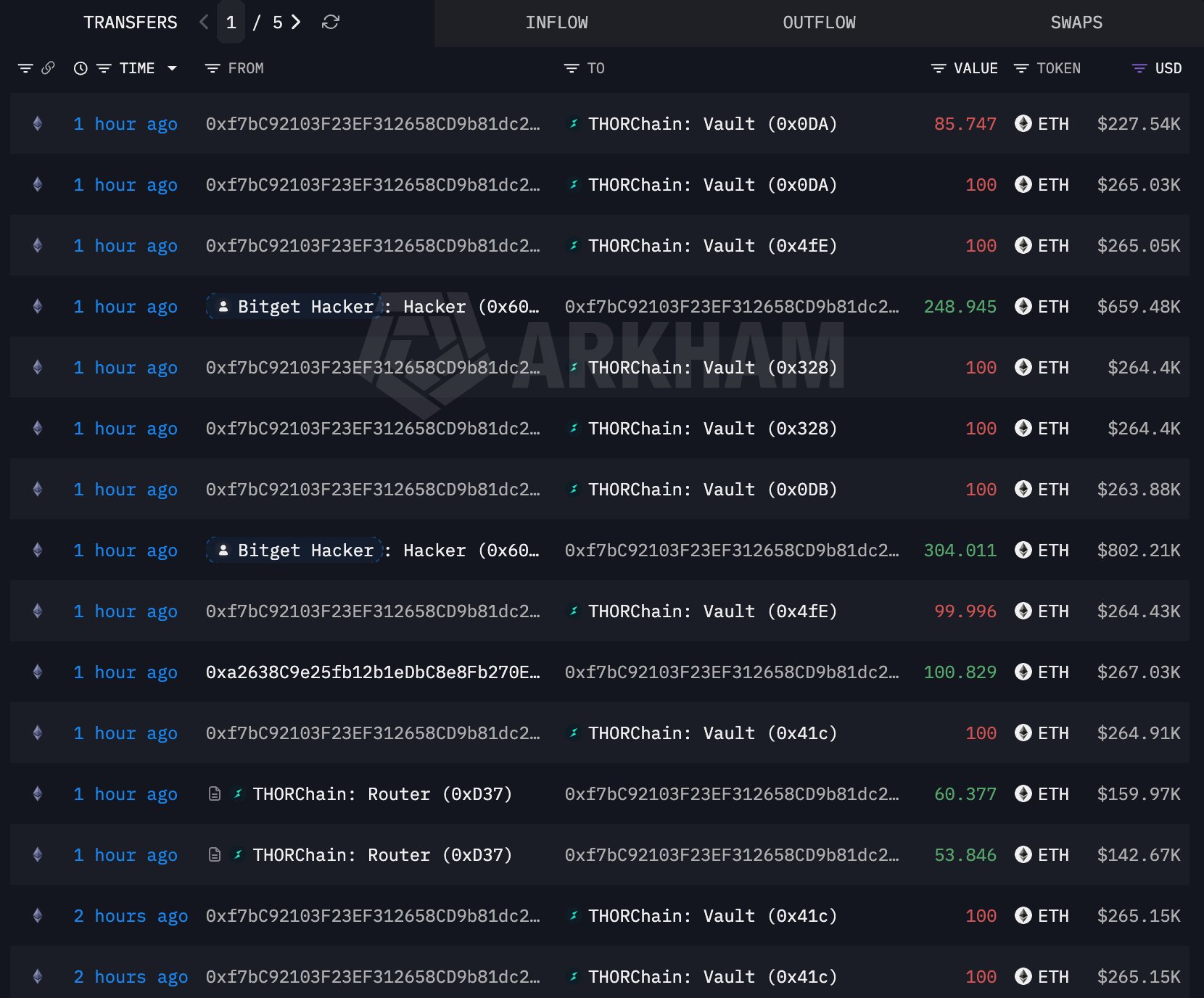Click Ethereum chain icon on 248.945 ETH row
Screen dimensions: 1204x998
click(x=38, y=306)
